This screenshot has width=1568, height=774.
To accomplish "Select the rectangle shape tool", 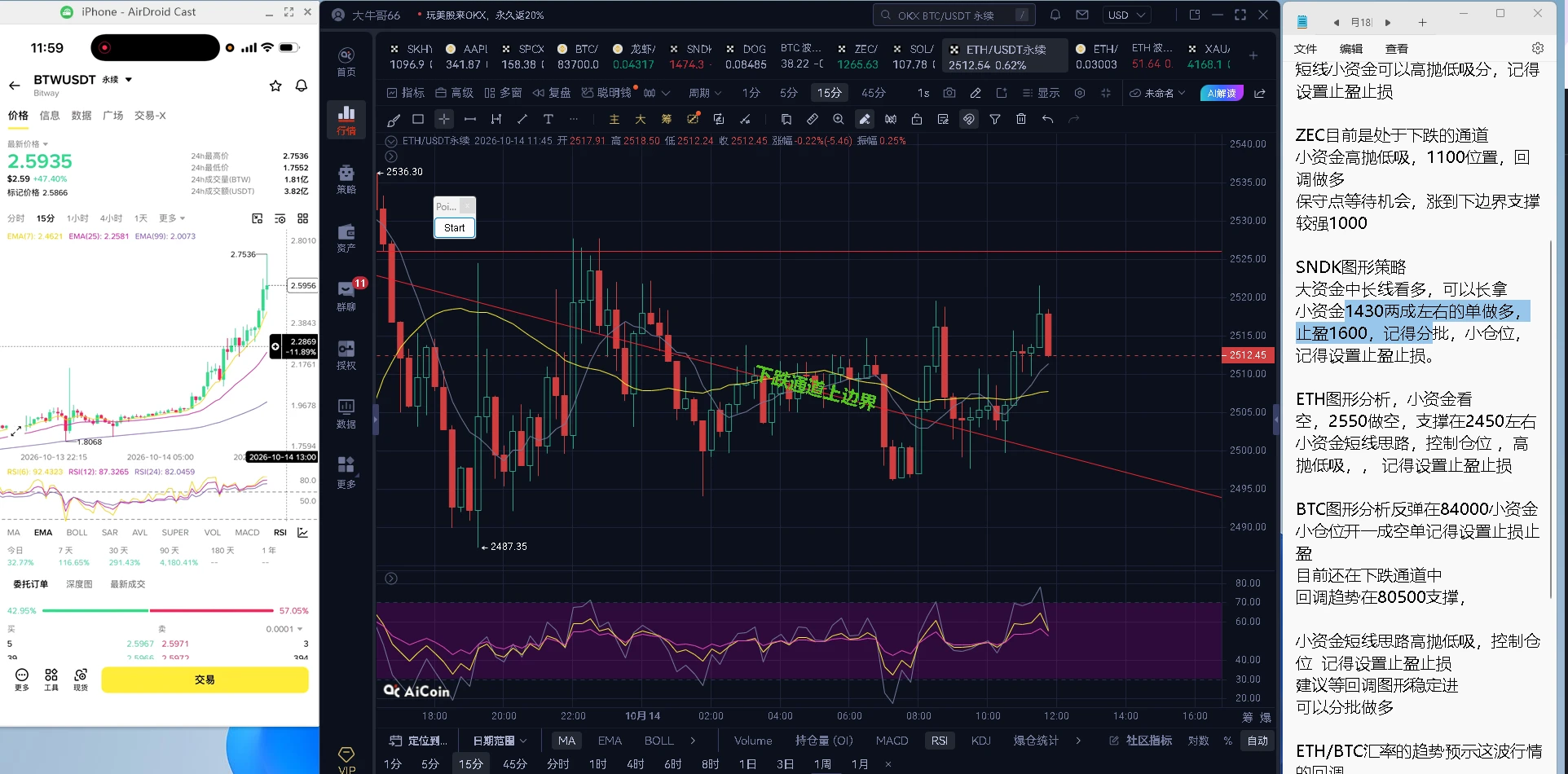I will pos(418,119).
